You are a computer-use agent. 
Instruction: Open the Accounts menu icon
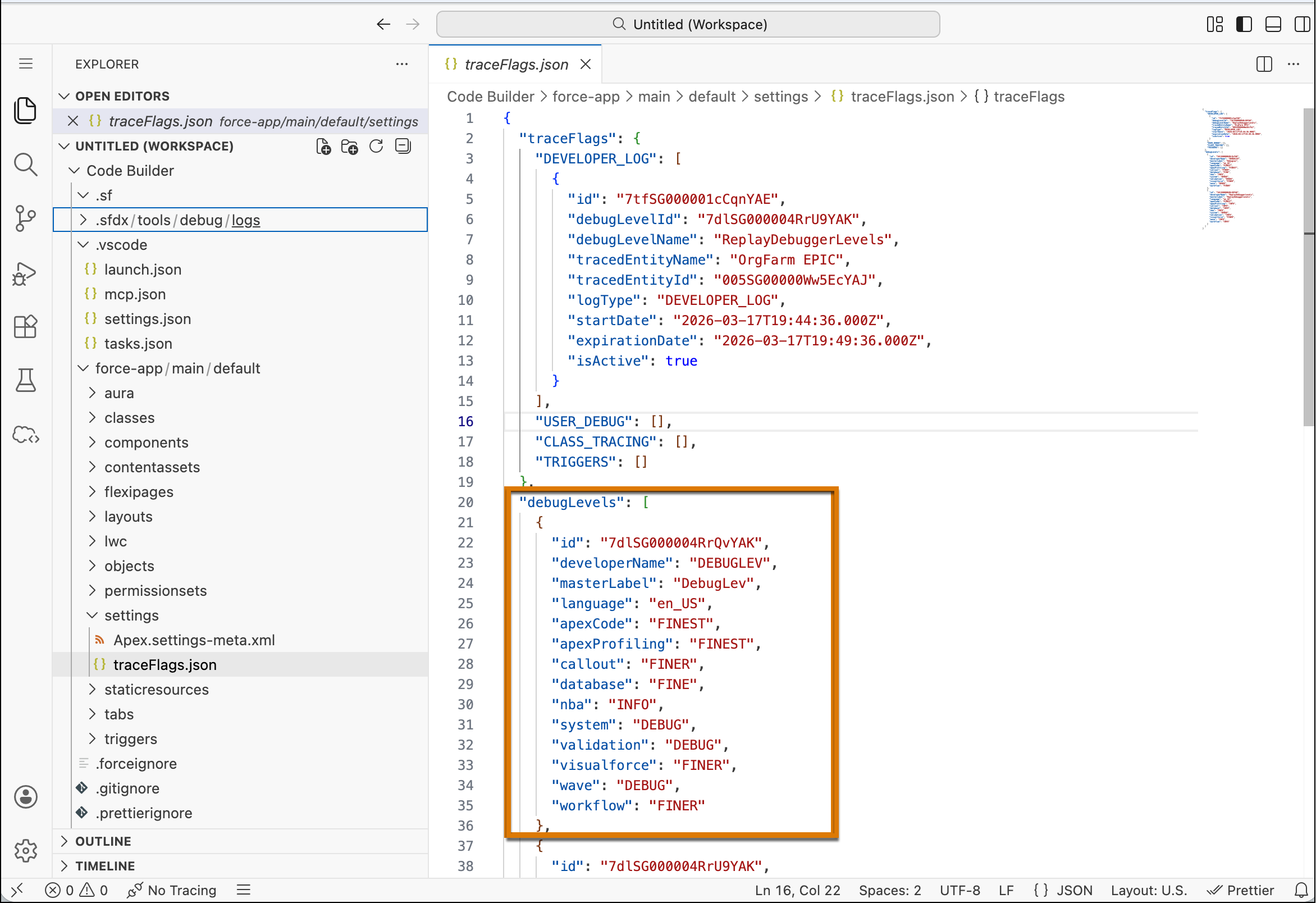point(25,797)
